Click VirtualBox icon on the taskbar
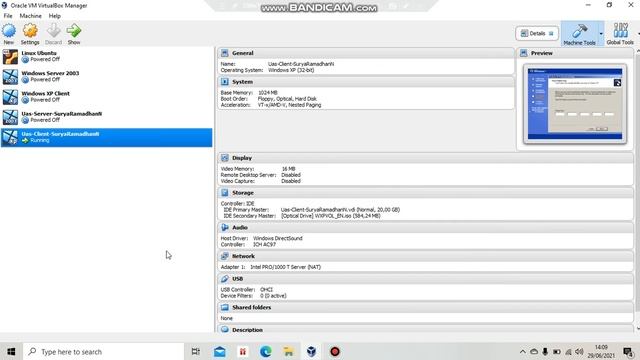This screenshot has width=640, height=360. pos(311,351)
